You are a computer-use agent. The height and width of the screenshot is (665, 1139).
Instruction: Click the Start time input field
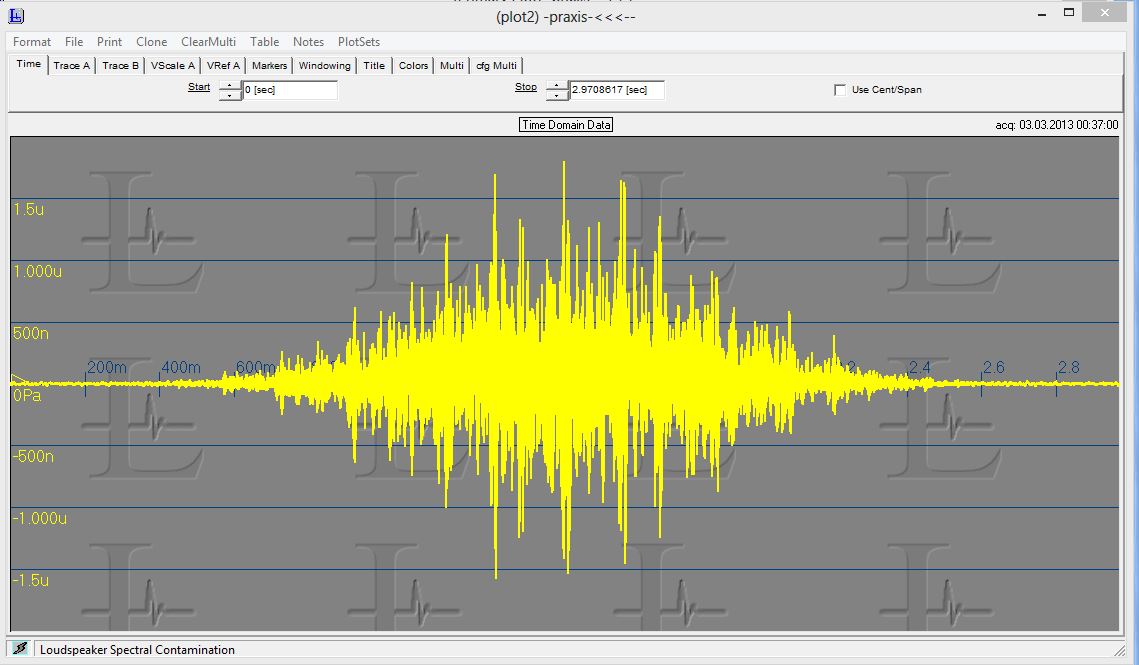290,90
